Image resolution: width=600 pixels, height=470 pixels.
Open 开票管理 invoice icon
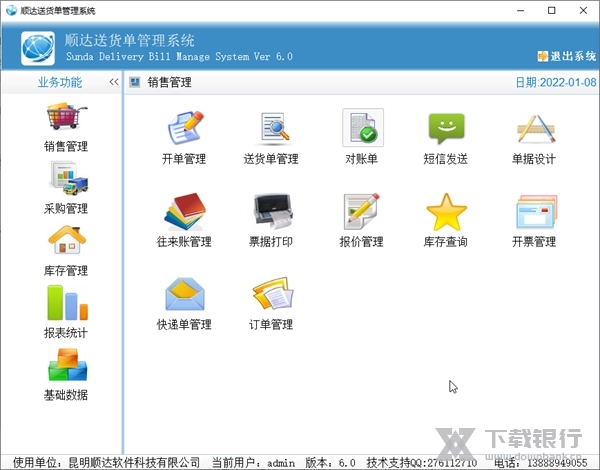(x=536, y=212)
